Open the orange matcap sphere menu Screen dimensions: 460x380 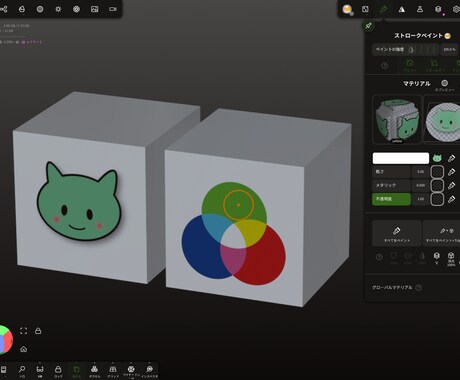pyautogui.click(x=347, y=9)
